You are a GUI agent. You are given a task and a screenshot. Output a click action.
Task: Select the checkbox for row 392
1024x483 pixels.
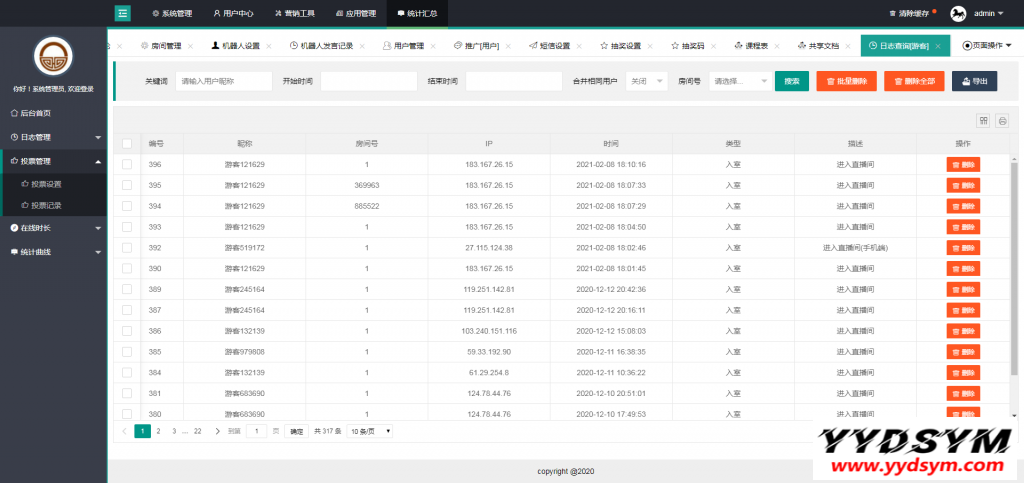point(127,247)
